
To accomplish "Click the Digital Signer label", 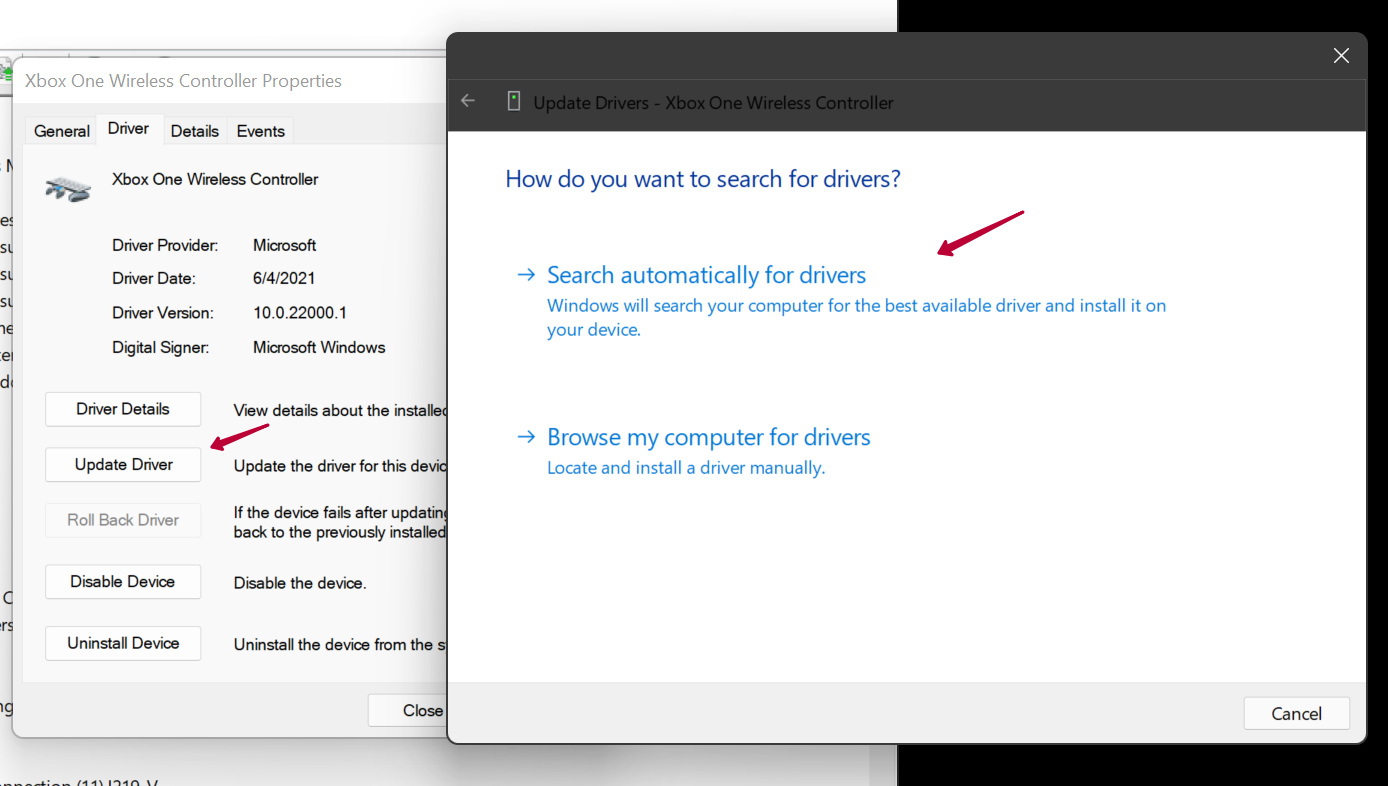I will (x=160, y=347).
